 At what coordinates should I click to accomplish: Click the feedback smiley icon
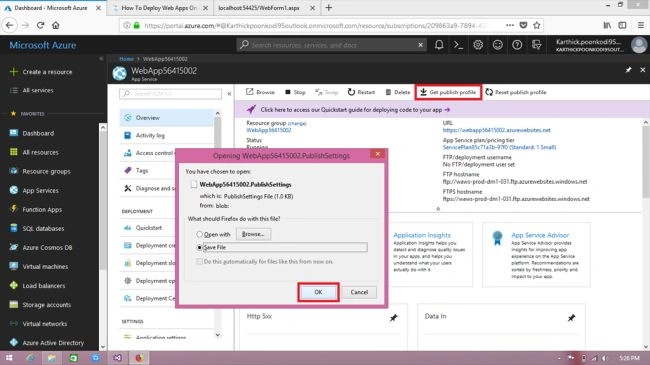pyautogui.click(x=497, y=45)
